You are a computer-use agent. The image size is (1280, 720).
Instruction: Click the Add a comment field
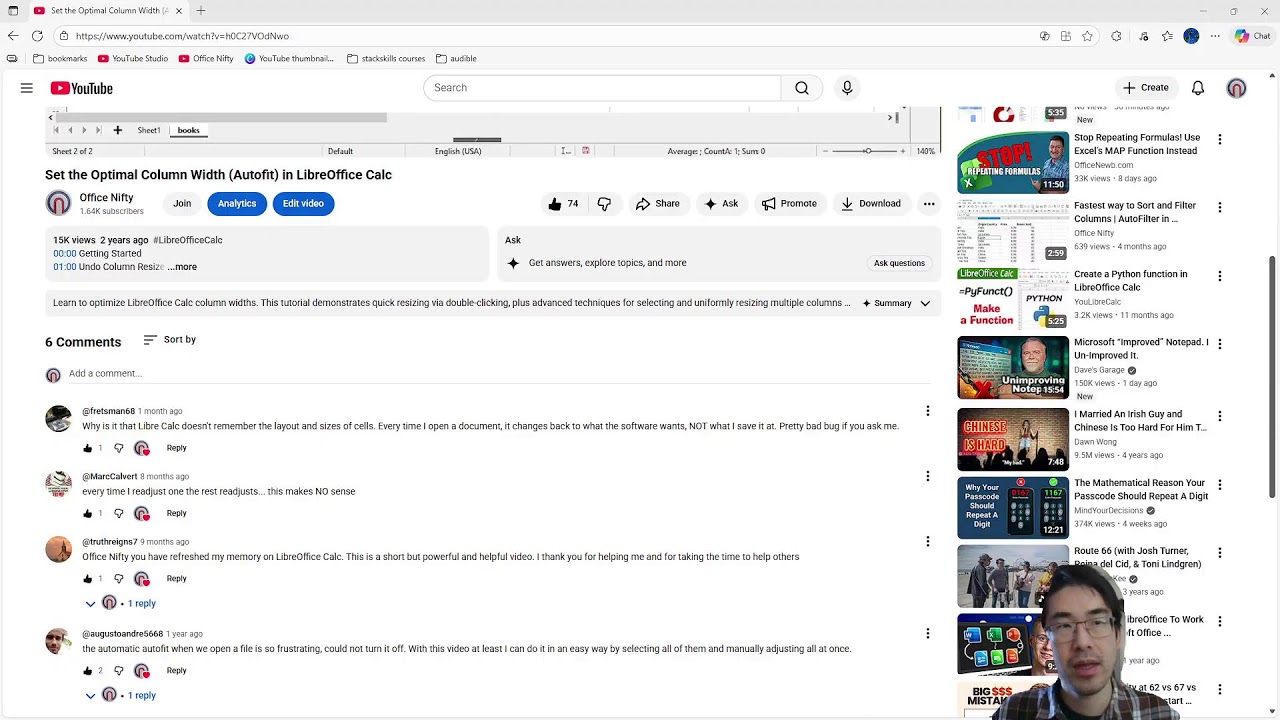coord(500,374)
